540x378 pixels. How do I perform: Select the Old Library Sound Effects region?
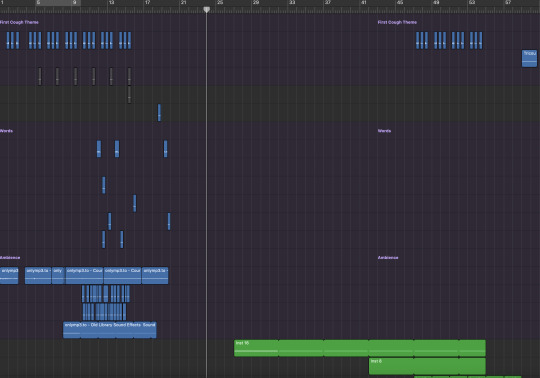110,330
